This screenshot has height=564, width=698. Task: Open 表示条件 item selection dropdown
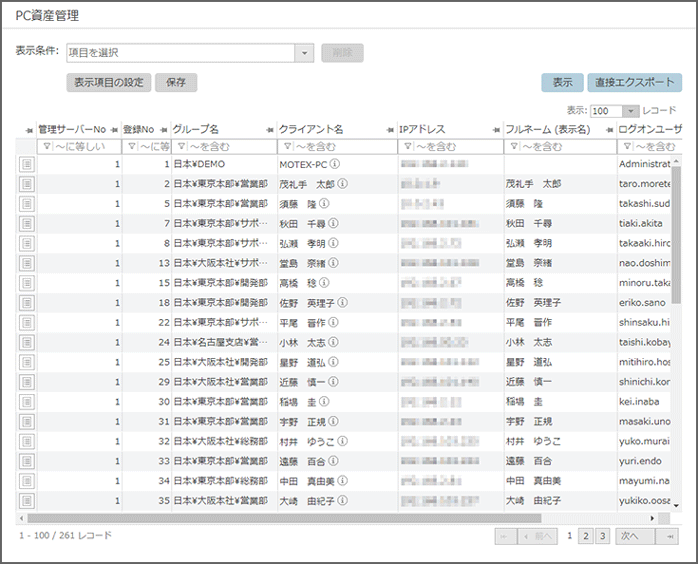[304, 53]
